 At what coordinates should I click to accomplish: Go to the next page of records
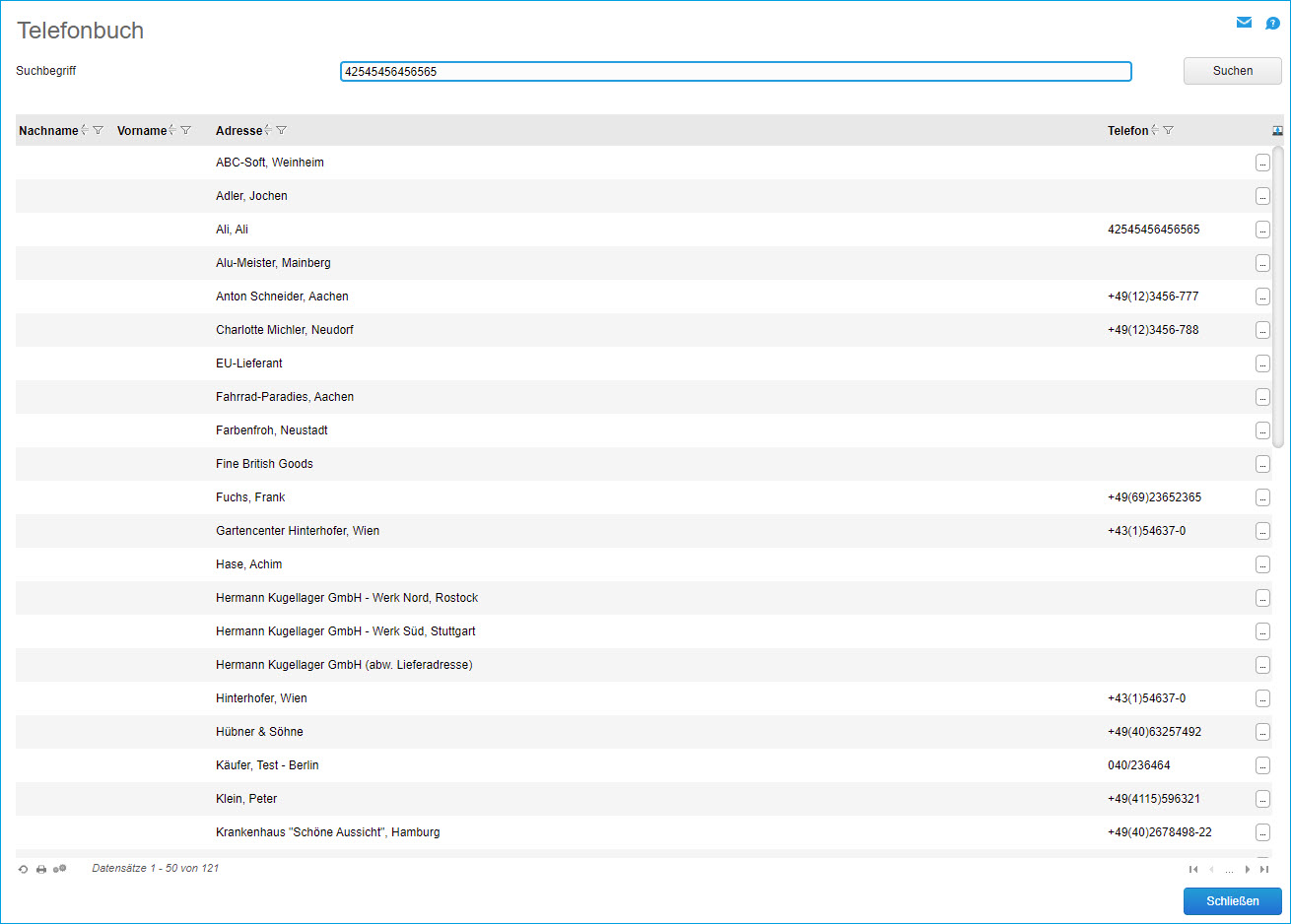click(1248, 869)
